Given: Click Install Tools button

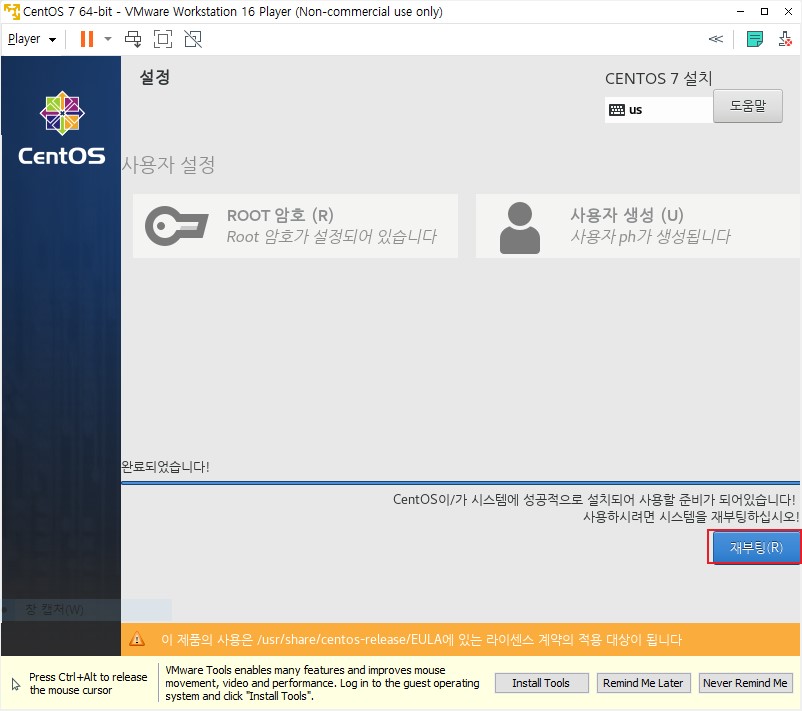Looking at the screenshot, I should (x=541, y=683).
